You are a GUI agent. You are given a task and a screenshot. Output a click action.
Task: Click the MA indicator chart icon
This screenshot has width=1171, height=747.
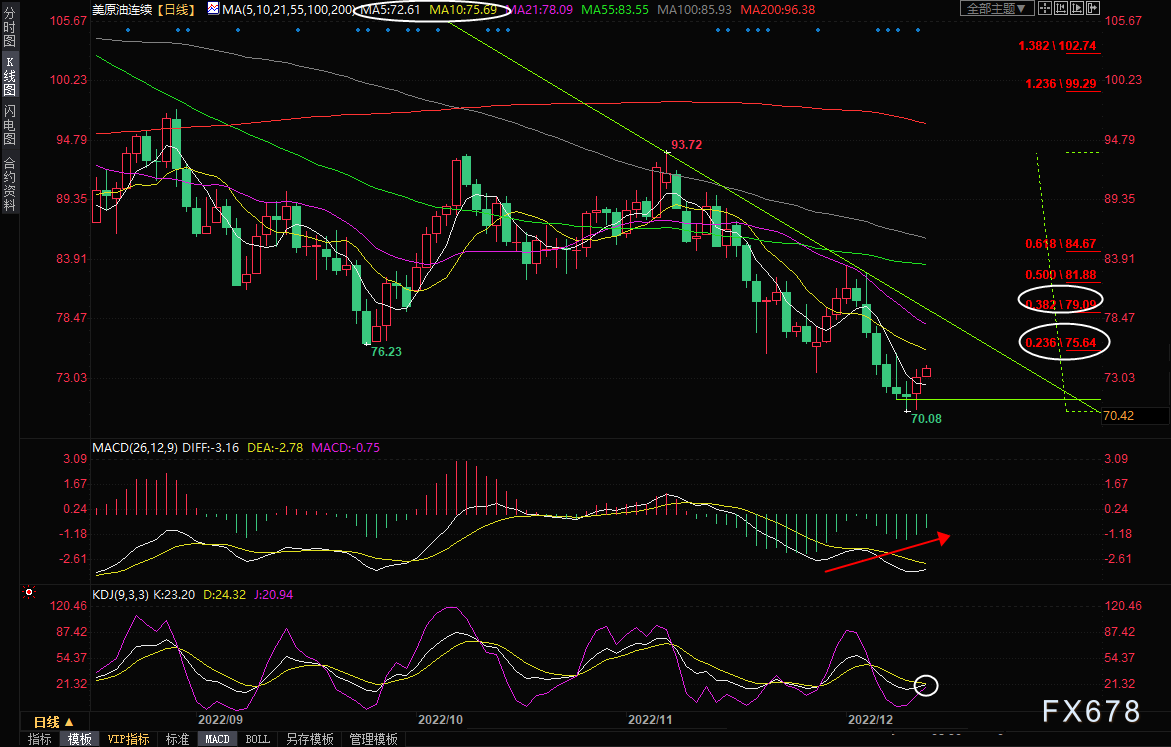214,9
